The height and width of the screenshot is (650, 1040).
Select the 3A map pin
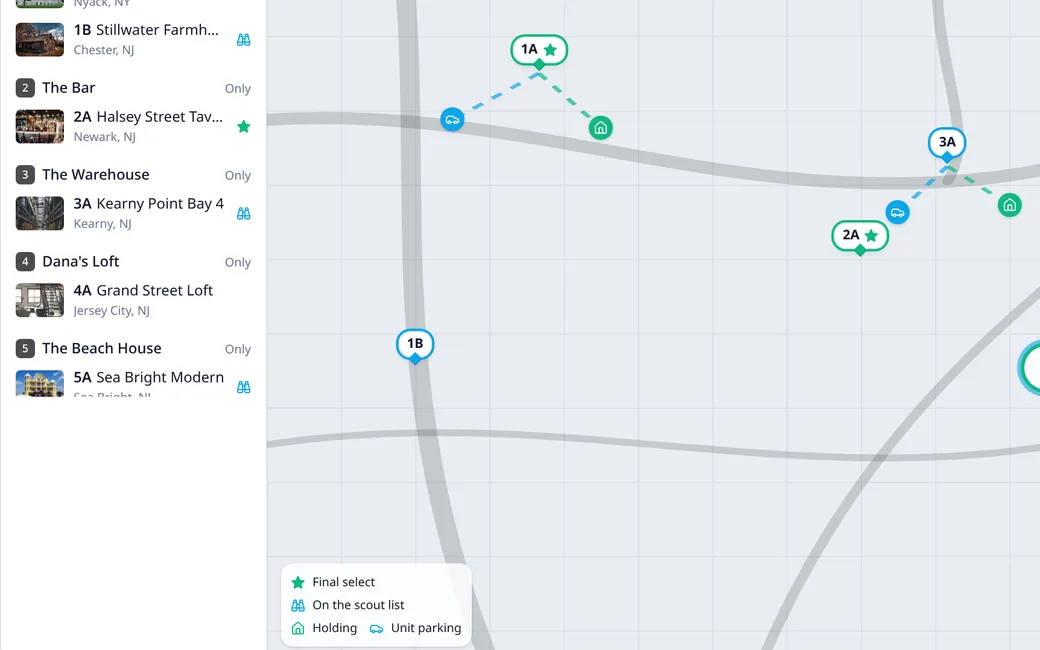tap(947, 143)
